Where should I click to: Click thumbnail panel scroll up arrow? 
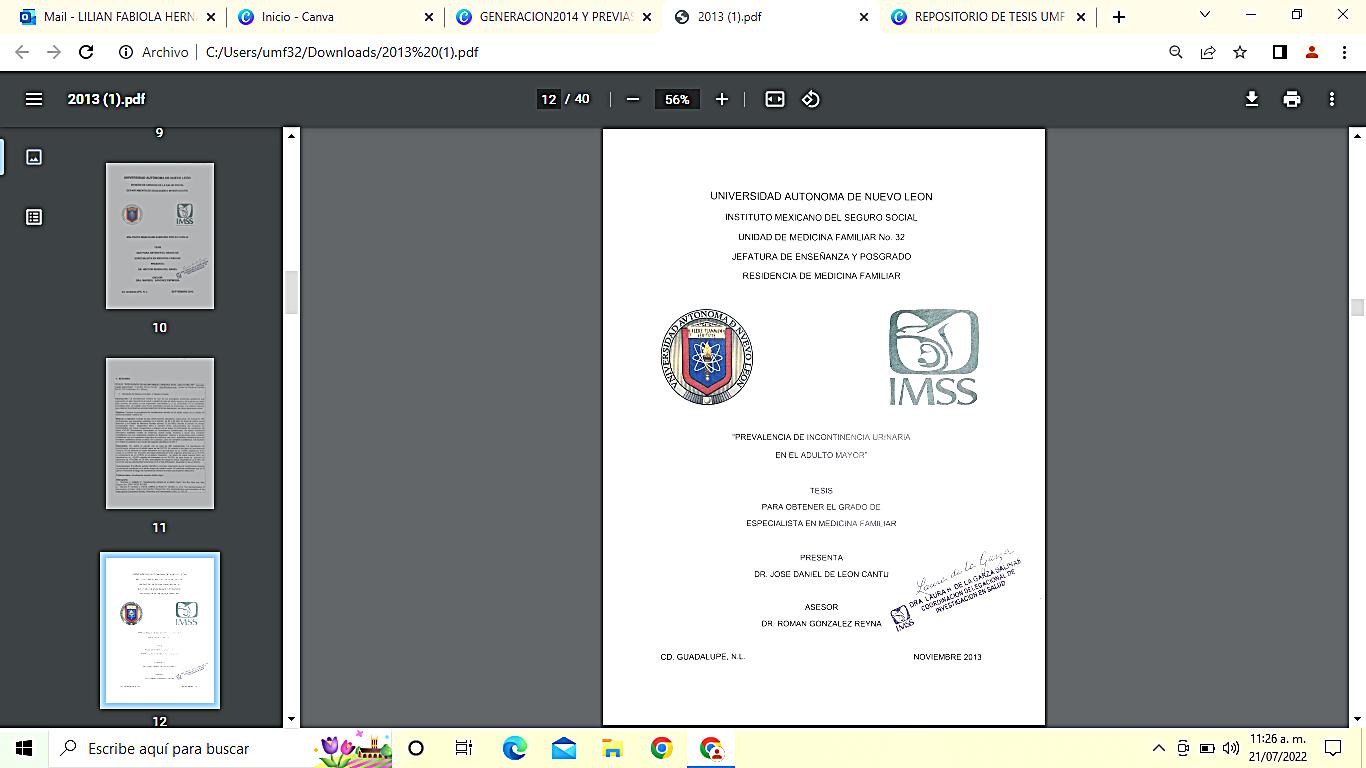(x=292, y=135)
